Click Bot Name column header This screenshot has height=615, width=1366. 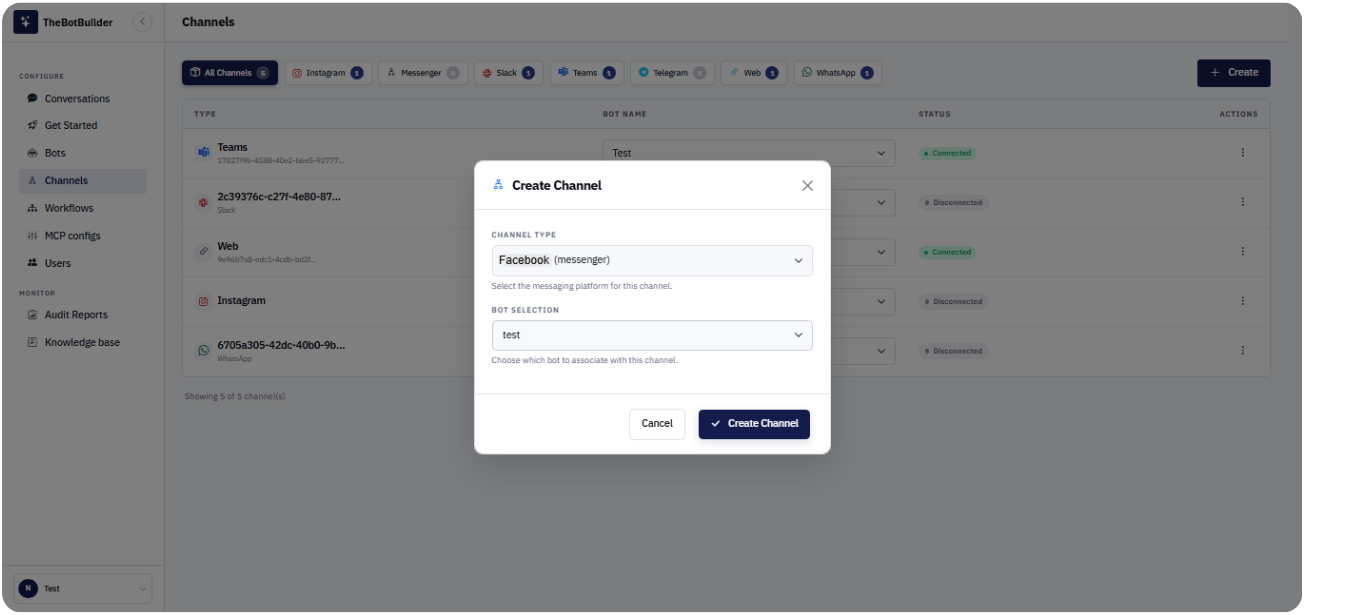pyautogui.click(x=624, y=114)
